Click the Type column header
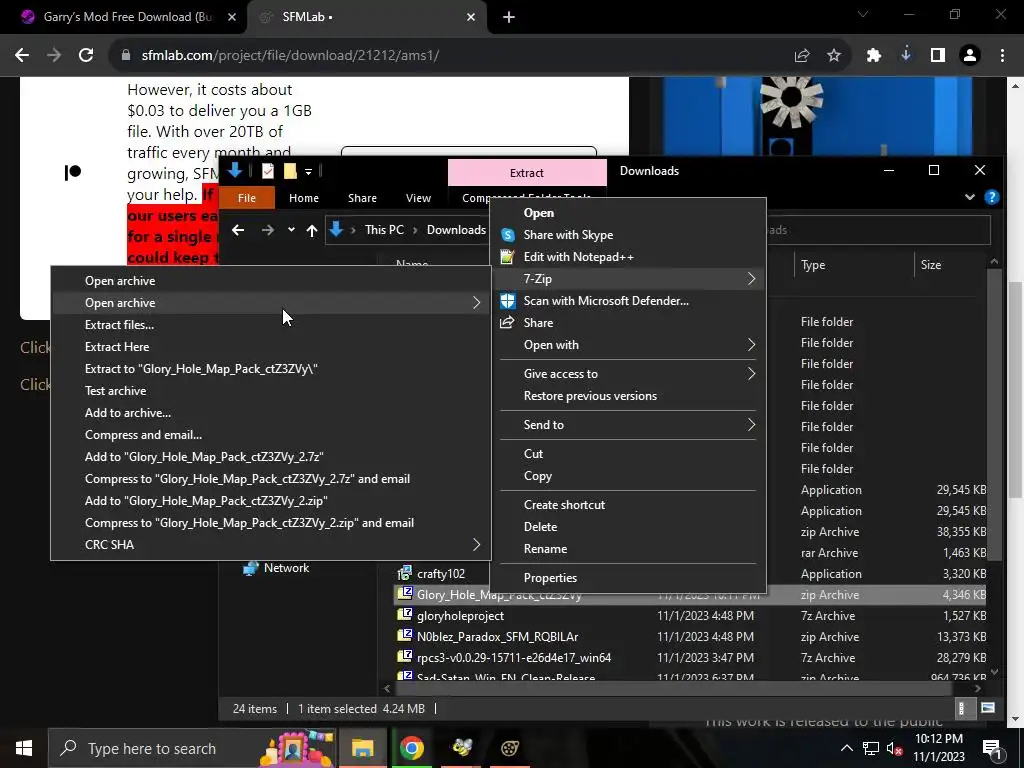Viewport: 1024px width, 768px height. [813, 265]
